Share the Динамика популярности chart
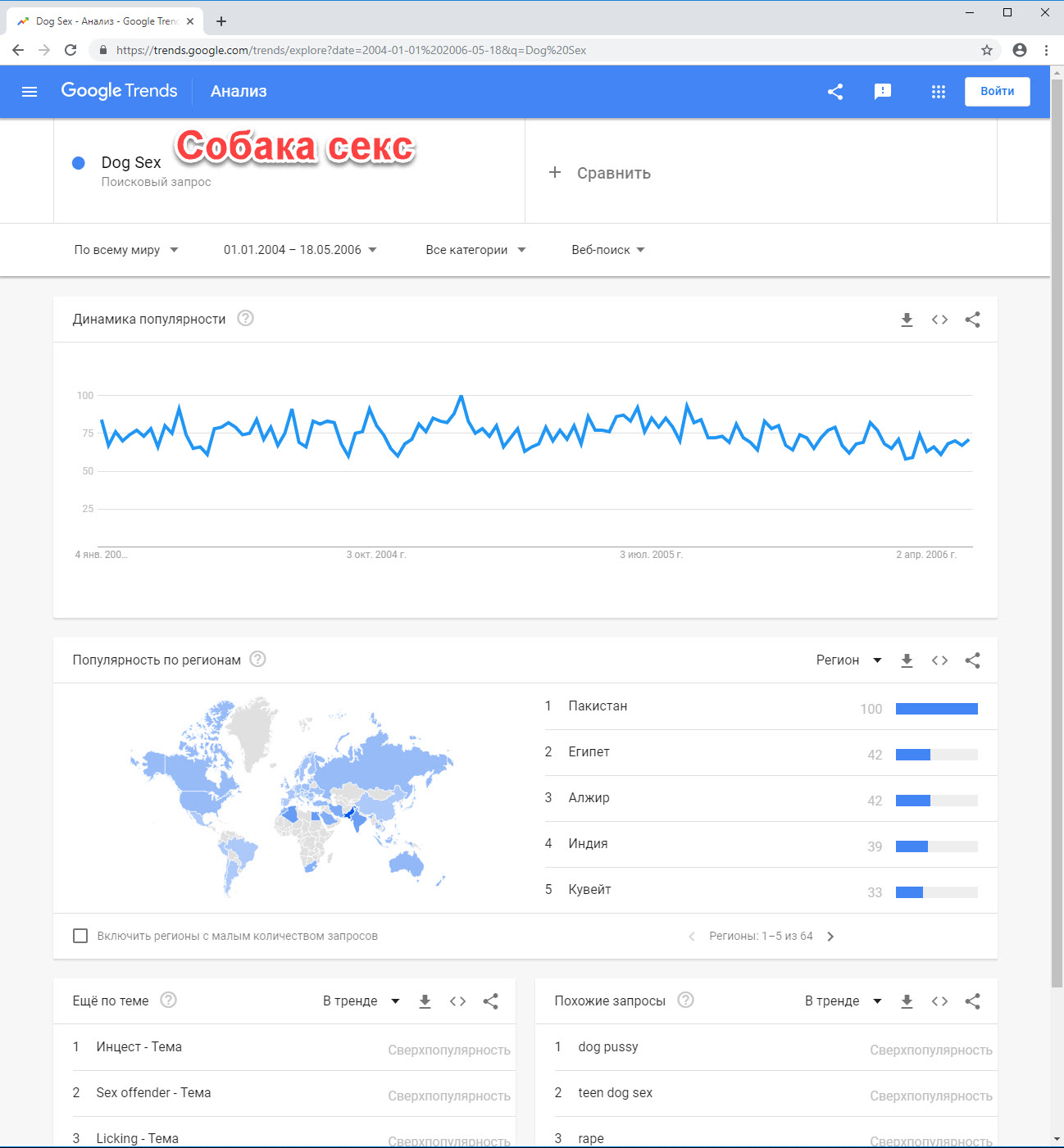The height and width of the screenshot is (1148, 1064). pos(972,320)
